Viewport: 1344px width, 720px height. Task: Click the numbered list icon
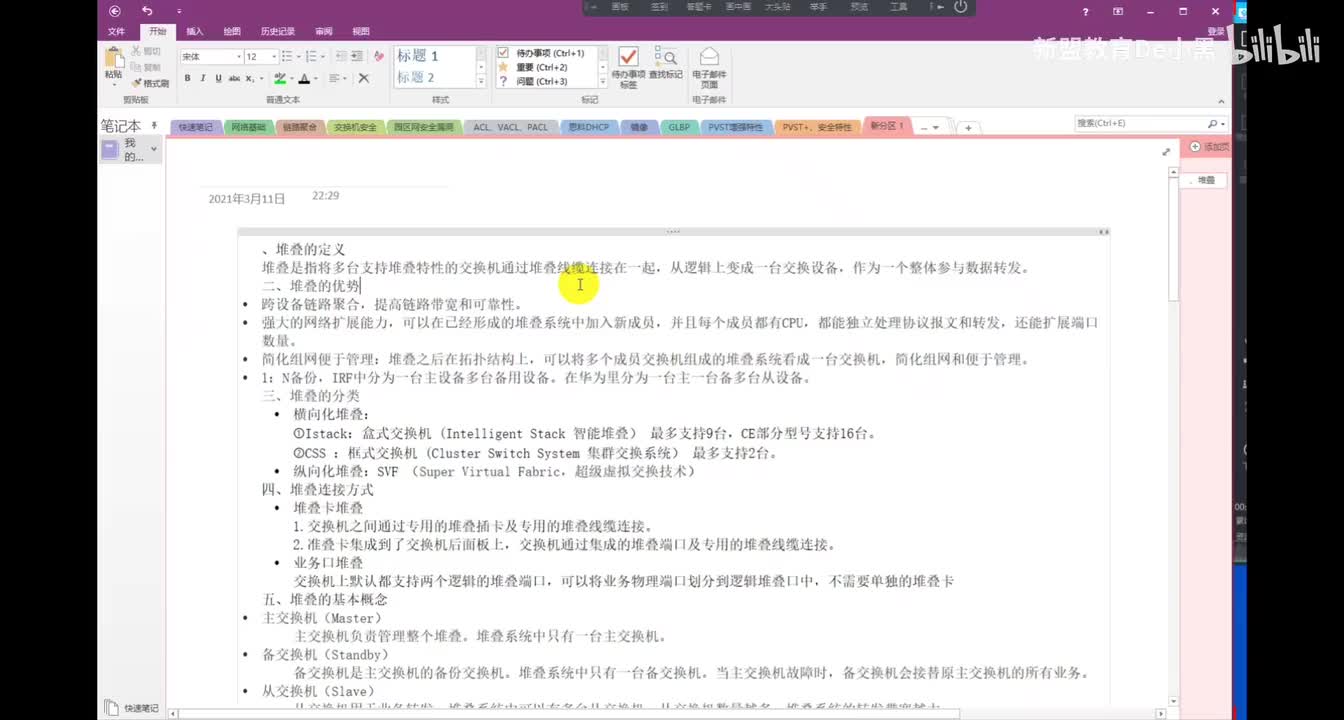(310, 56)
